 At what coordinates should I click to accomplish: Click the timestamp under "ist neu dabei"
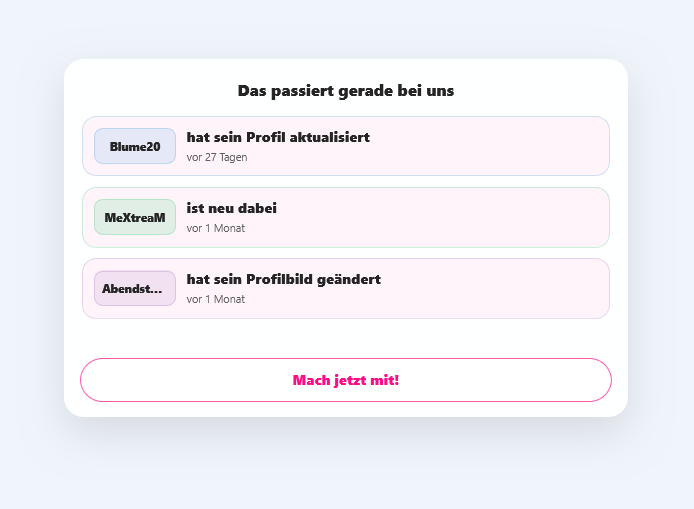click(215, 228)
